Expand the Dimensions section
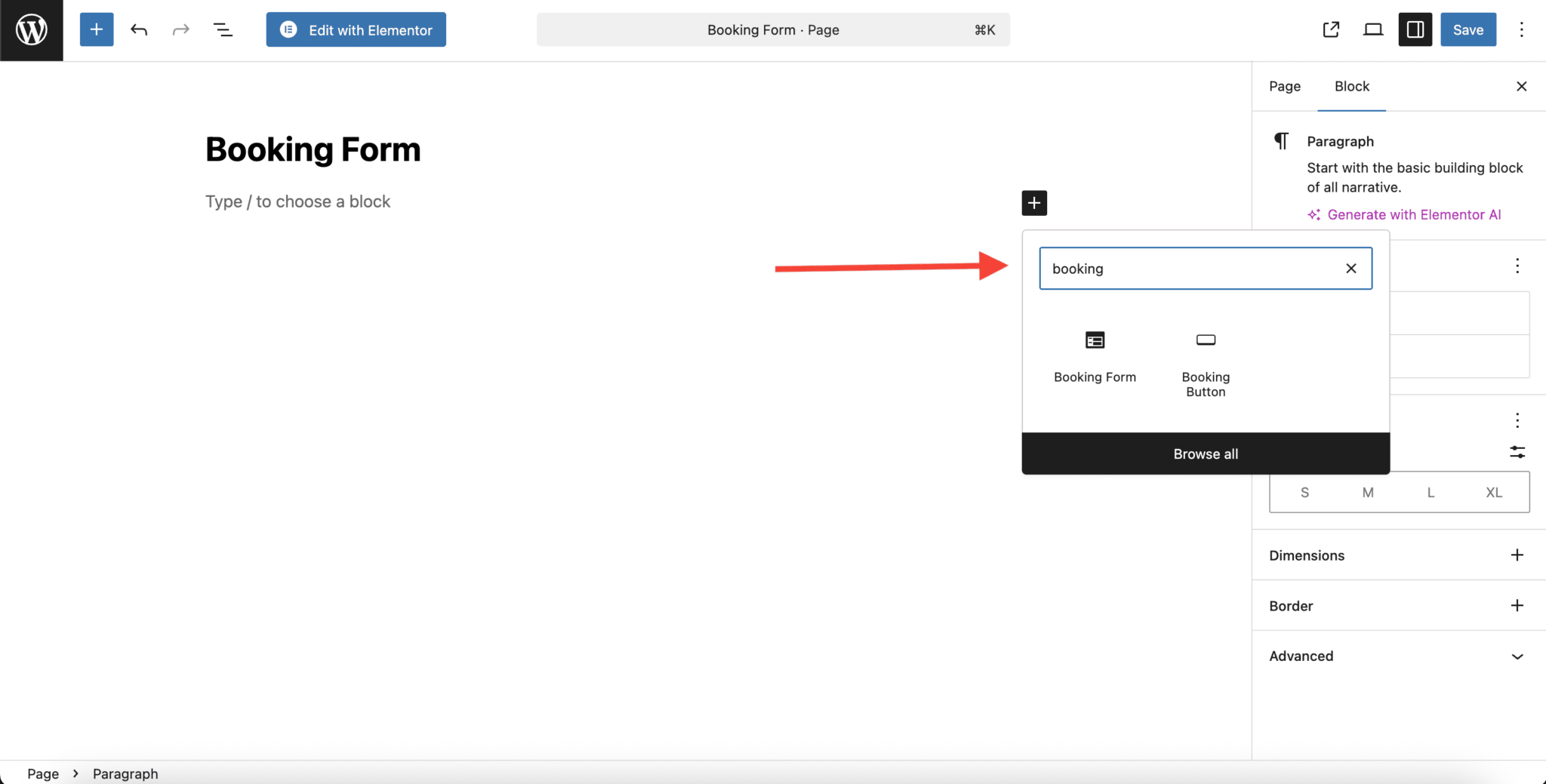Image resolution: width=1546 pixels, height=784 pixels. point(1517,555)
